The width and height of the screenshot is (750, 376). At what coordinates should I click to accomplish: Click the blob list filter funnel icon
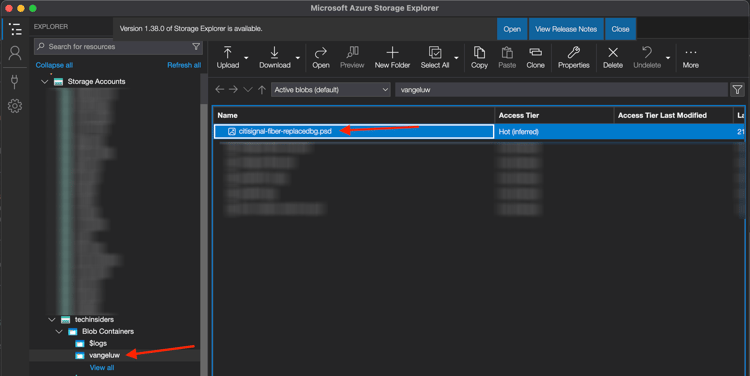[x=737, y=89]
